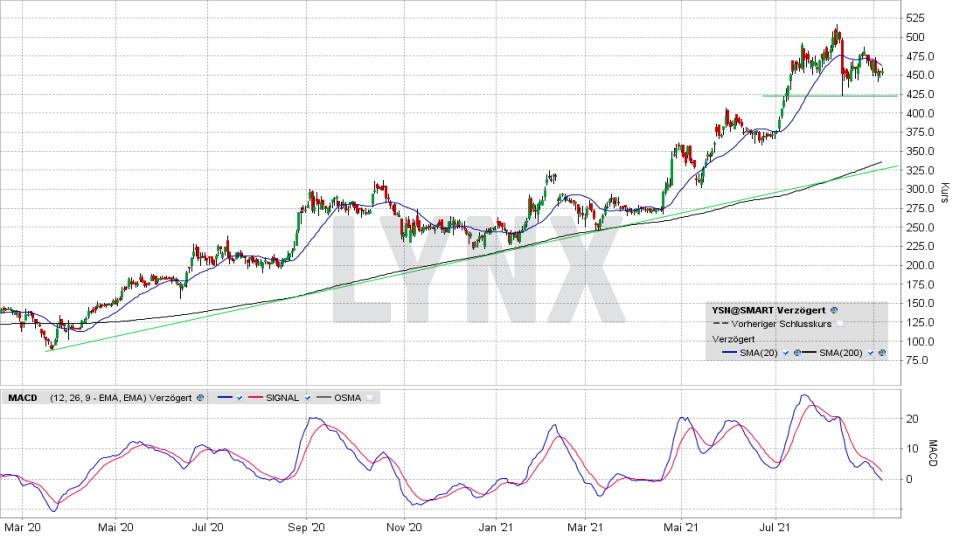The image size is (960, 540).
Task: Toggle the SMA(20) visibility checkbox
Action: click(786, 353)
